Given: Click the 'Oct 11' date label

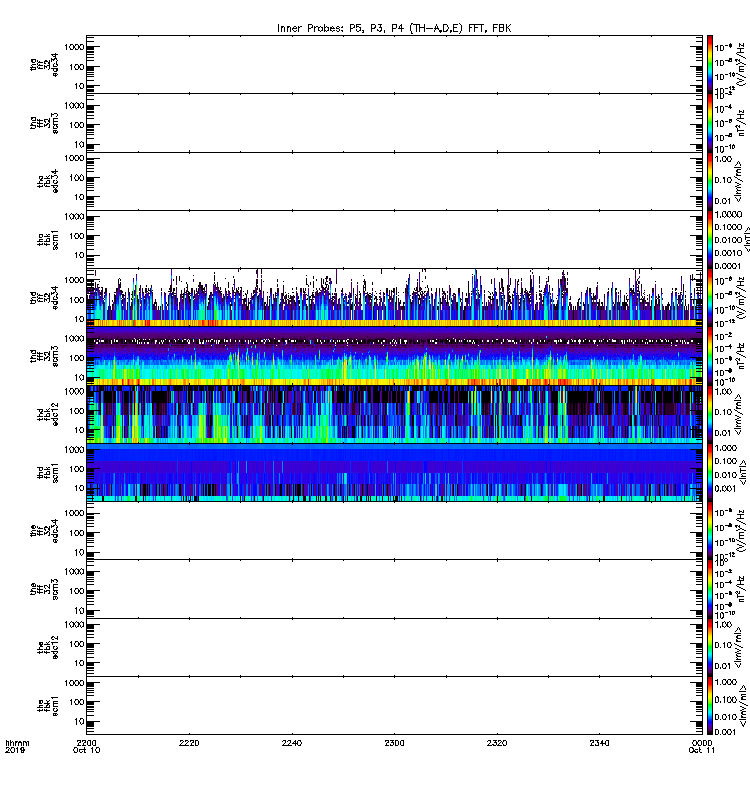Looking at the screenshot, I should [702, 750].
